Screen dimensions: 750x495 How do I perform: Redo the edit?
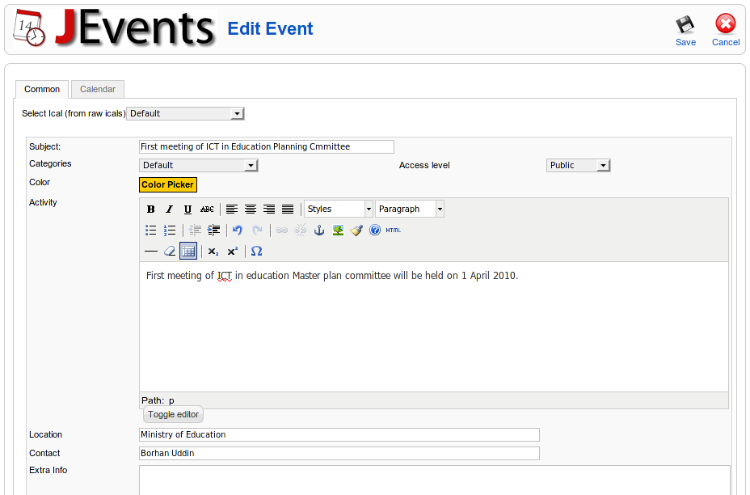(x=257, y=230)
